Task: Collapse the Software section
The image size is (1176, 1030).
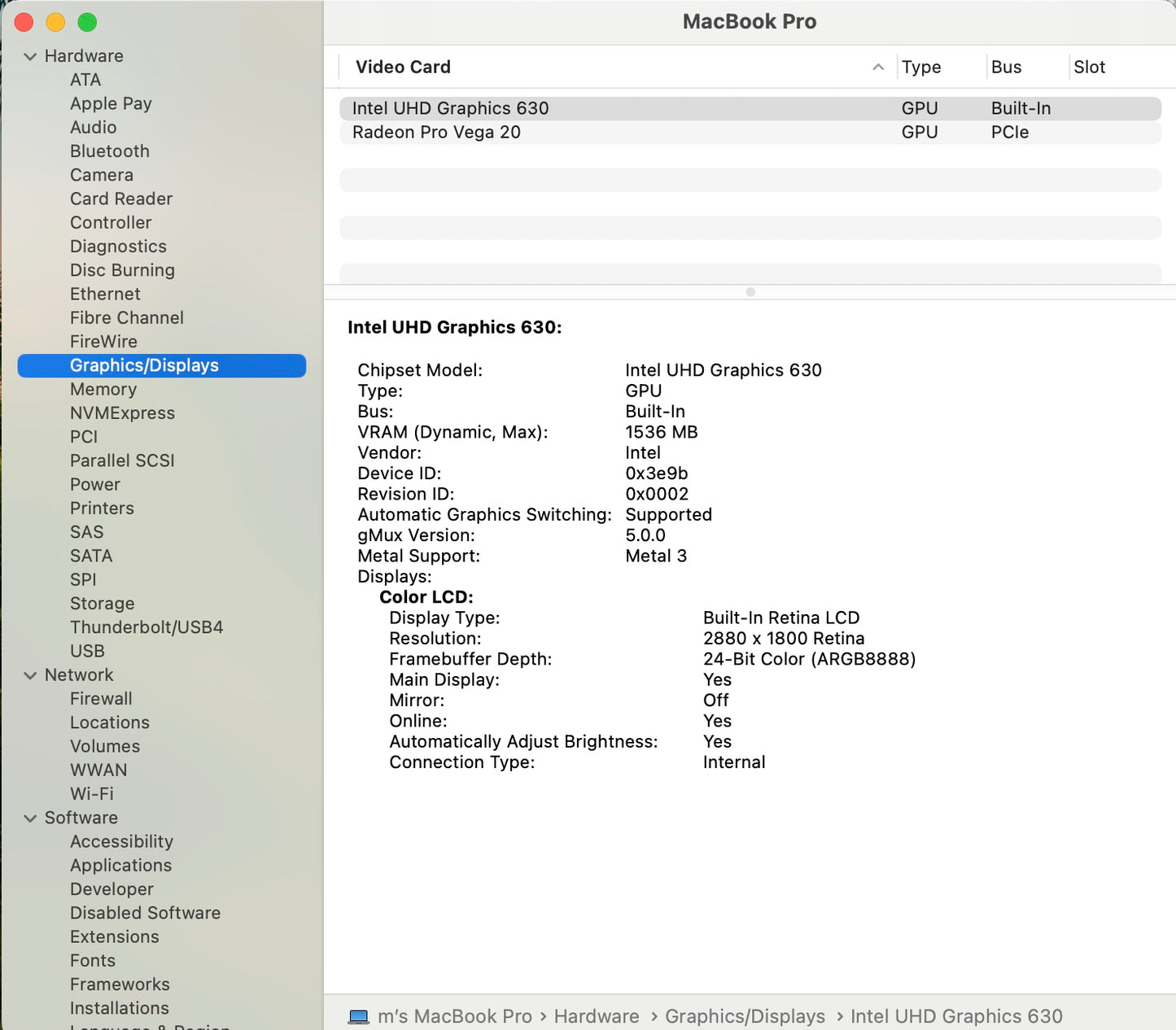Action: pyautogui.click(x=31, y=818)
